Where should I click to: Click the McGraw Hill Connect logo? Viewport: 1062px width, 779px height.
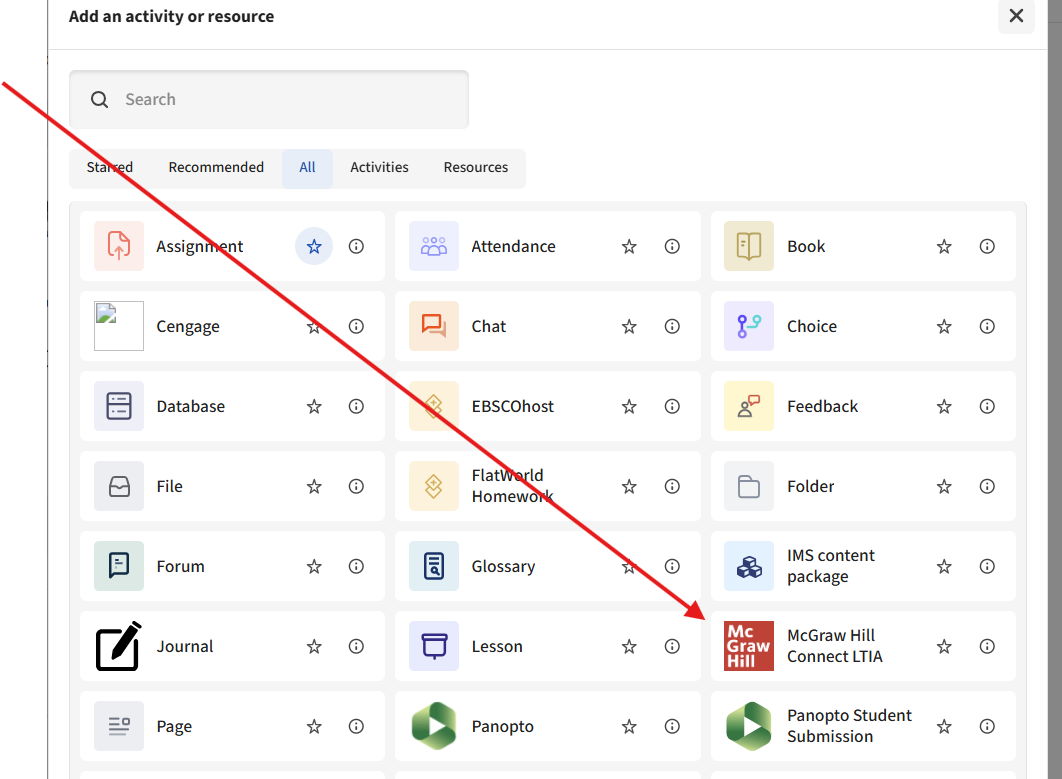[x=749, y=646]
